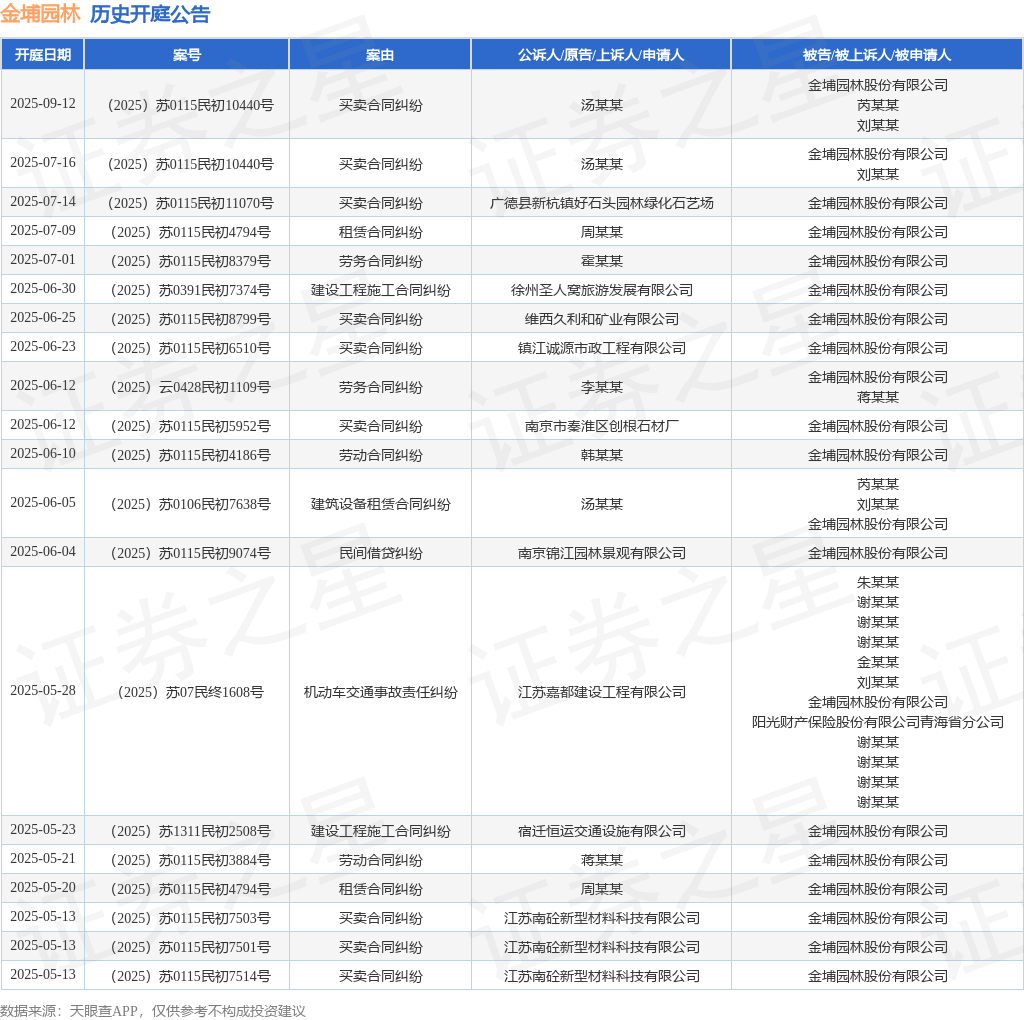
Task: Select the 被告/被上诉人/被申请人 header
Action: coord(877,55)
